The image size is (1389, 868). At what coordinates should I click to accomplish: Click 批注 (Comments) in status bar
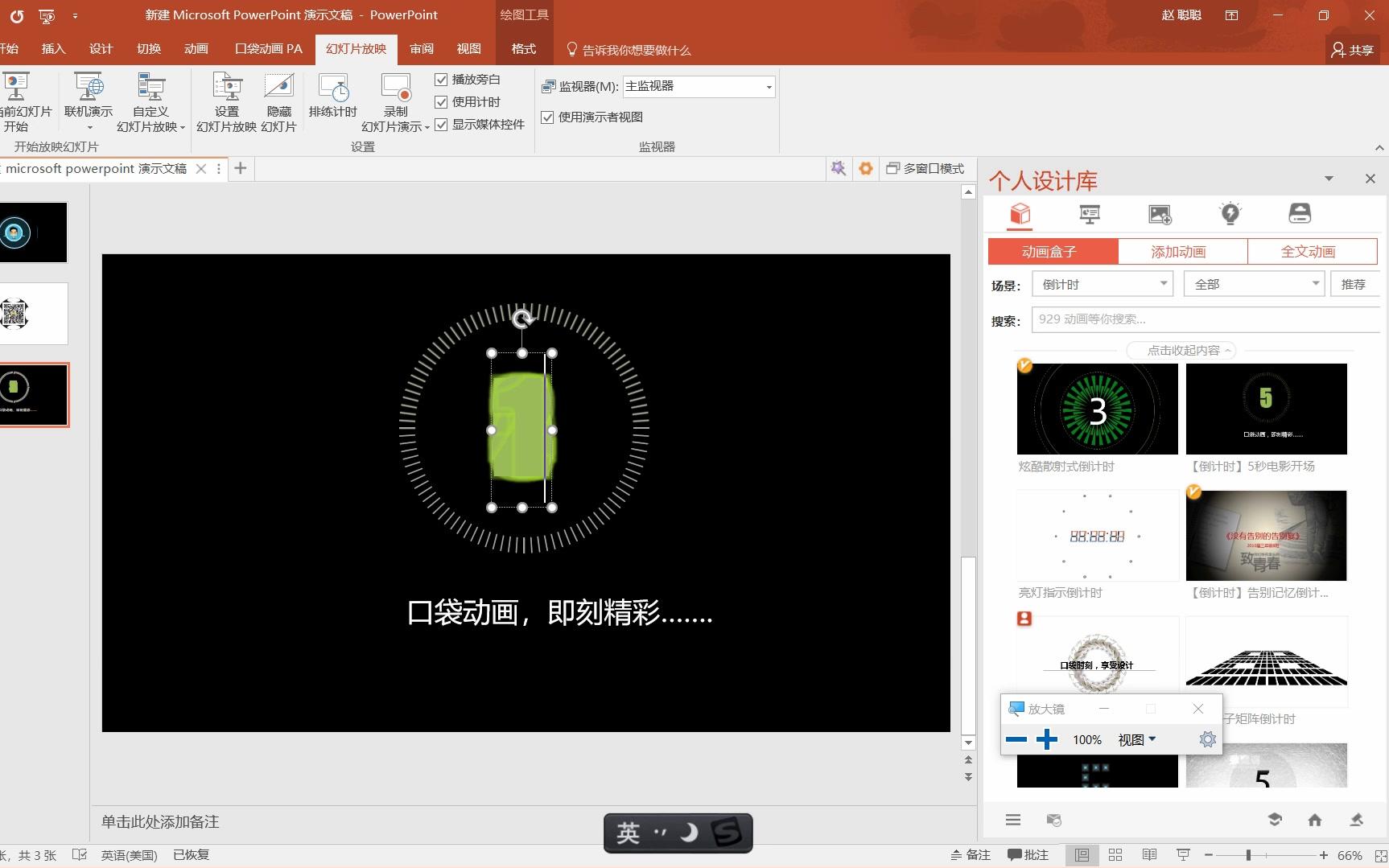[1028, 854]
